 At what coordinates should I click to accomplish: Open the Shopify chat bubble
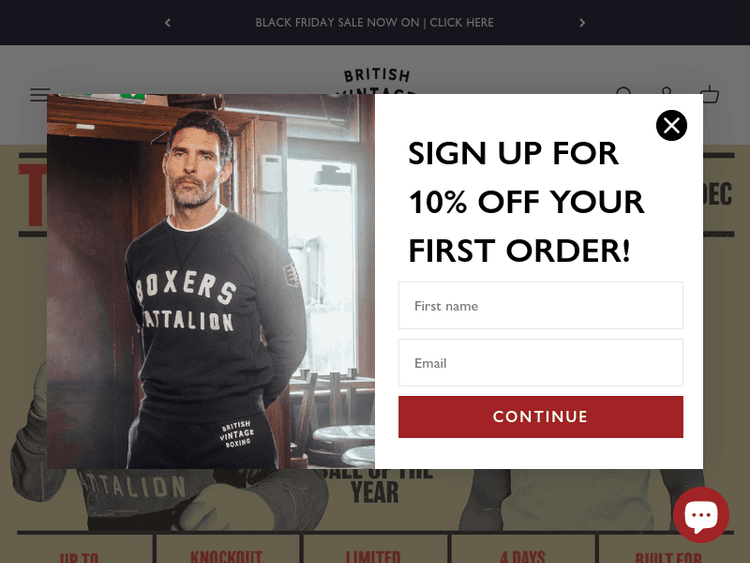(x=701, y=515)
